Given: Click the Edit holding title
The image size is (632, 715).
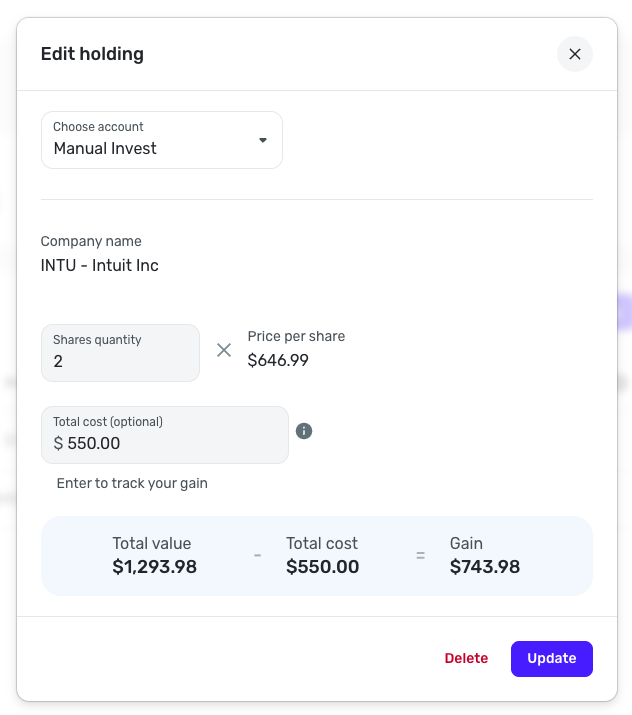Looking at the screenshot, I should tap(92, 54).
